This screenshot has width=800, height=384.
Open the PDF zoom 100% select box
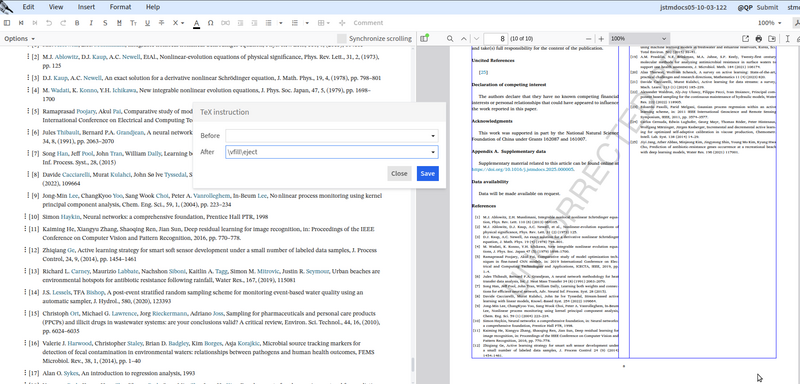639,39
